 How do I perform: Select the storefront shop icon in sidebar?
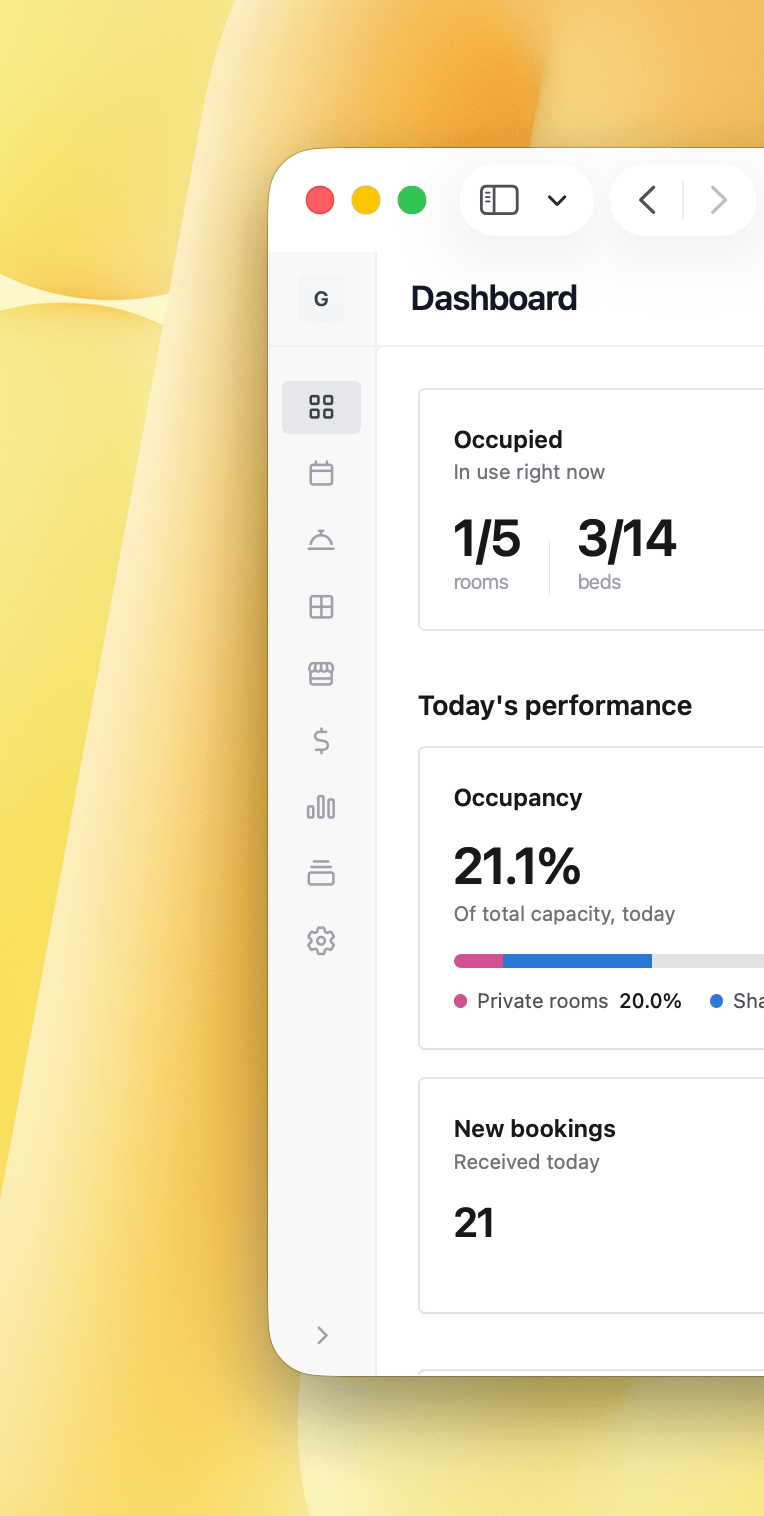321,674
